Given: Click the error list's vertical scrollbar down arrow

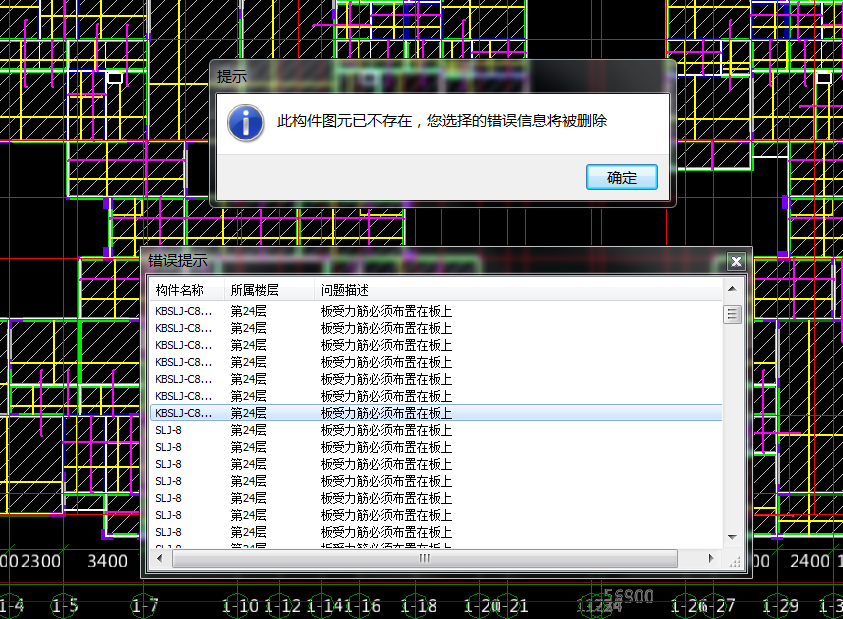Looking at the screenshot, I should [x=732, y=537].
